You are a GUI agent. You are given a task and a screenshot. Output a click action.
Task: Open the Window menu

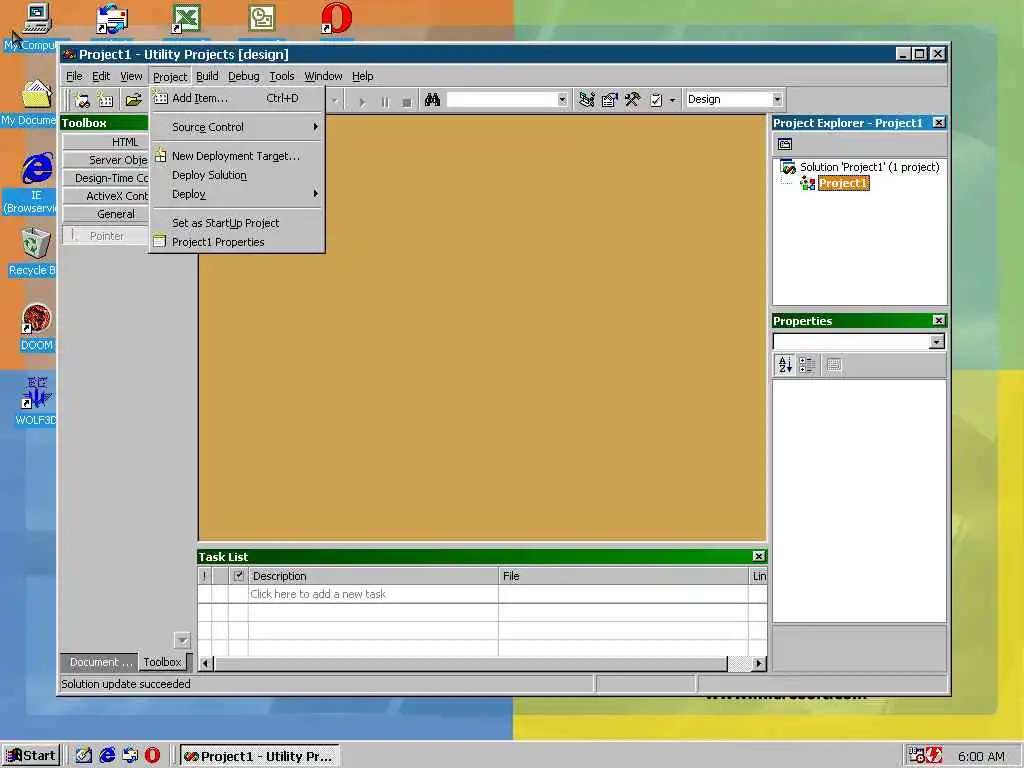point(323,76)
